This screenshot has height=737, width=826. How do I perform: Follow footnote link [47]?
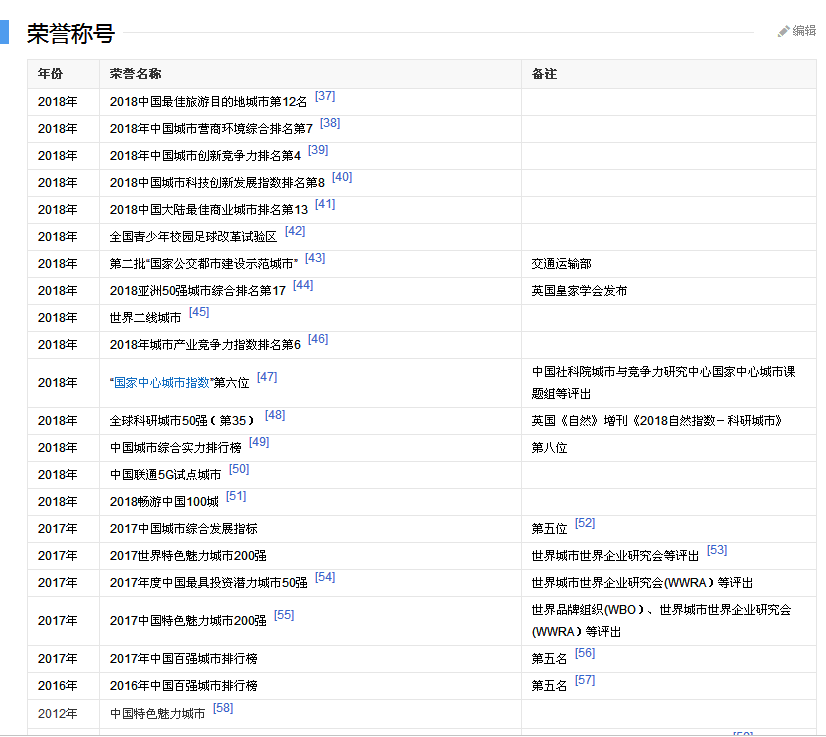(267, 377)
